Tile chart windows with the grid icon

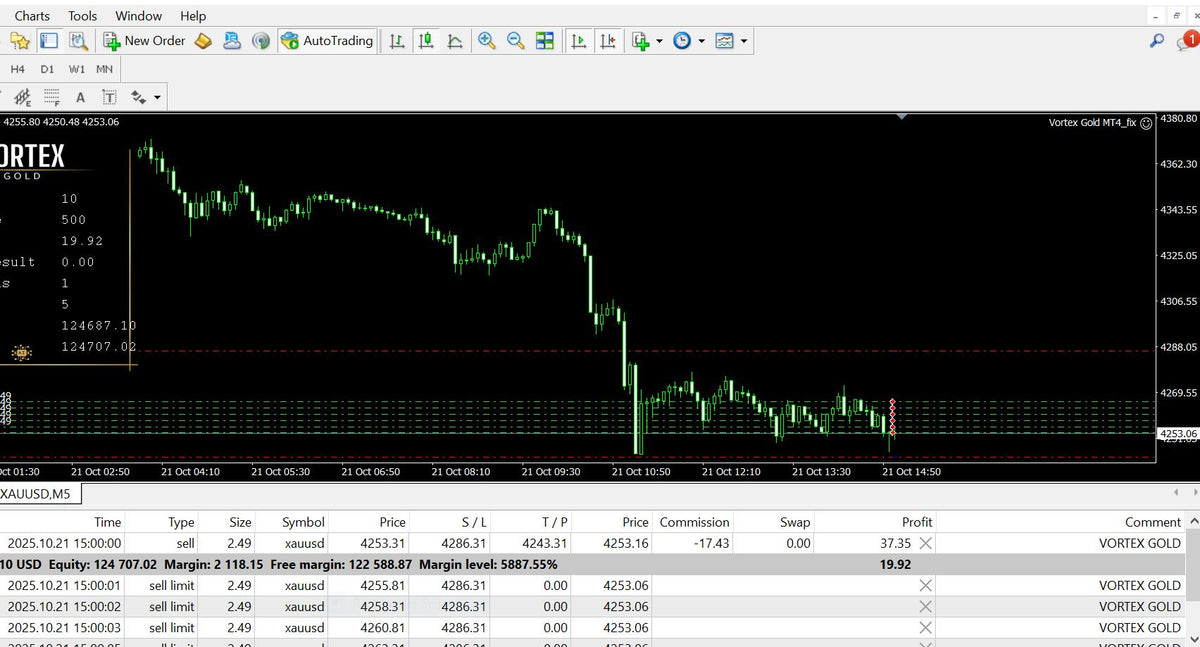pos(545,41)
